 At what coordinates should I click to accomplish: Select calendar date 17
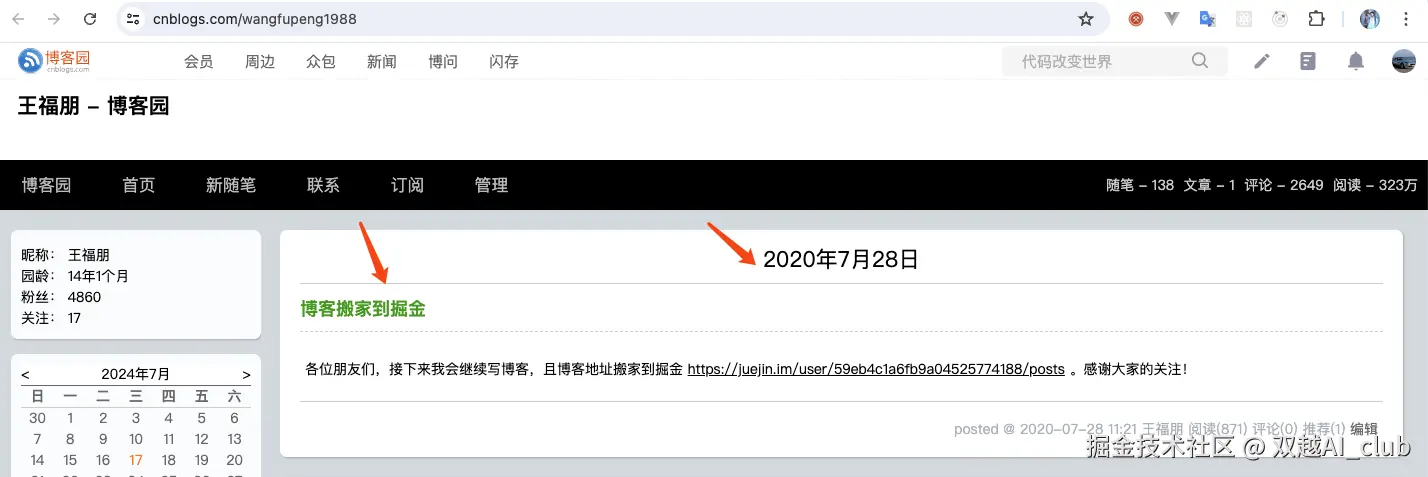pos(136,460)
